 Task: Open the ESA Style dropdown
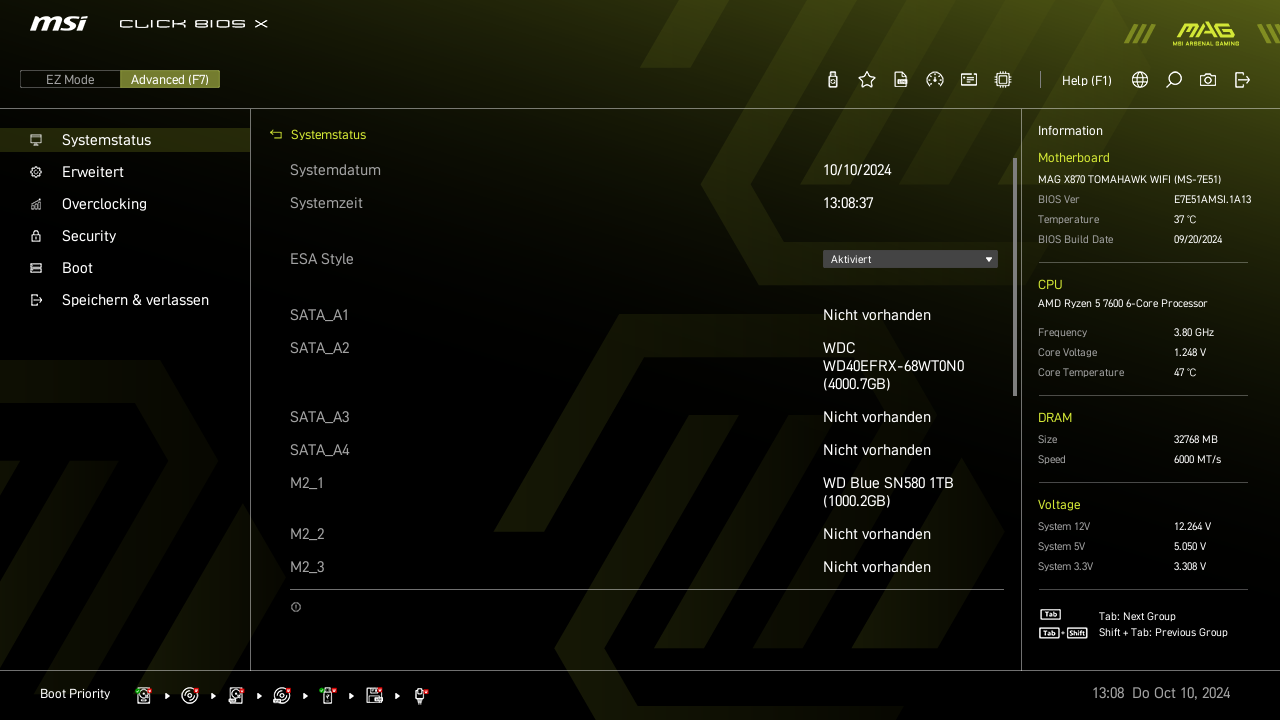click(910, 259)
